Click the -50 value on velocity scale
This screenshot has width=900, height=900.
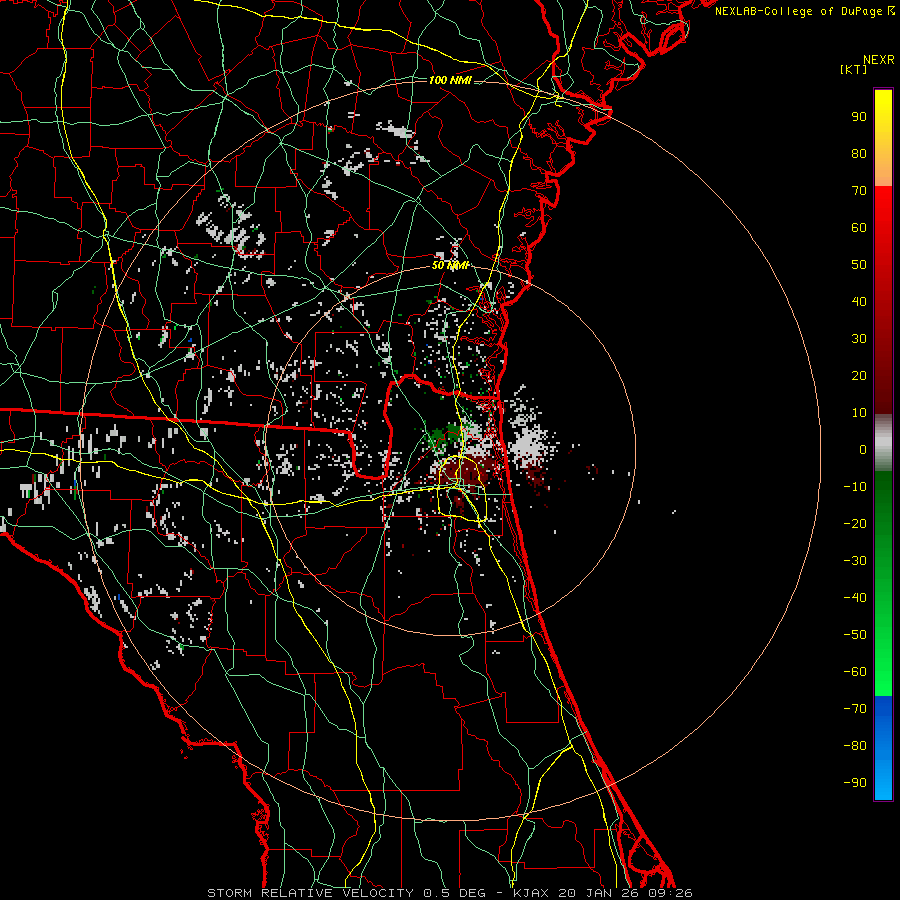[855, 635]
